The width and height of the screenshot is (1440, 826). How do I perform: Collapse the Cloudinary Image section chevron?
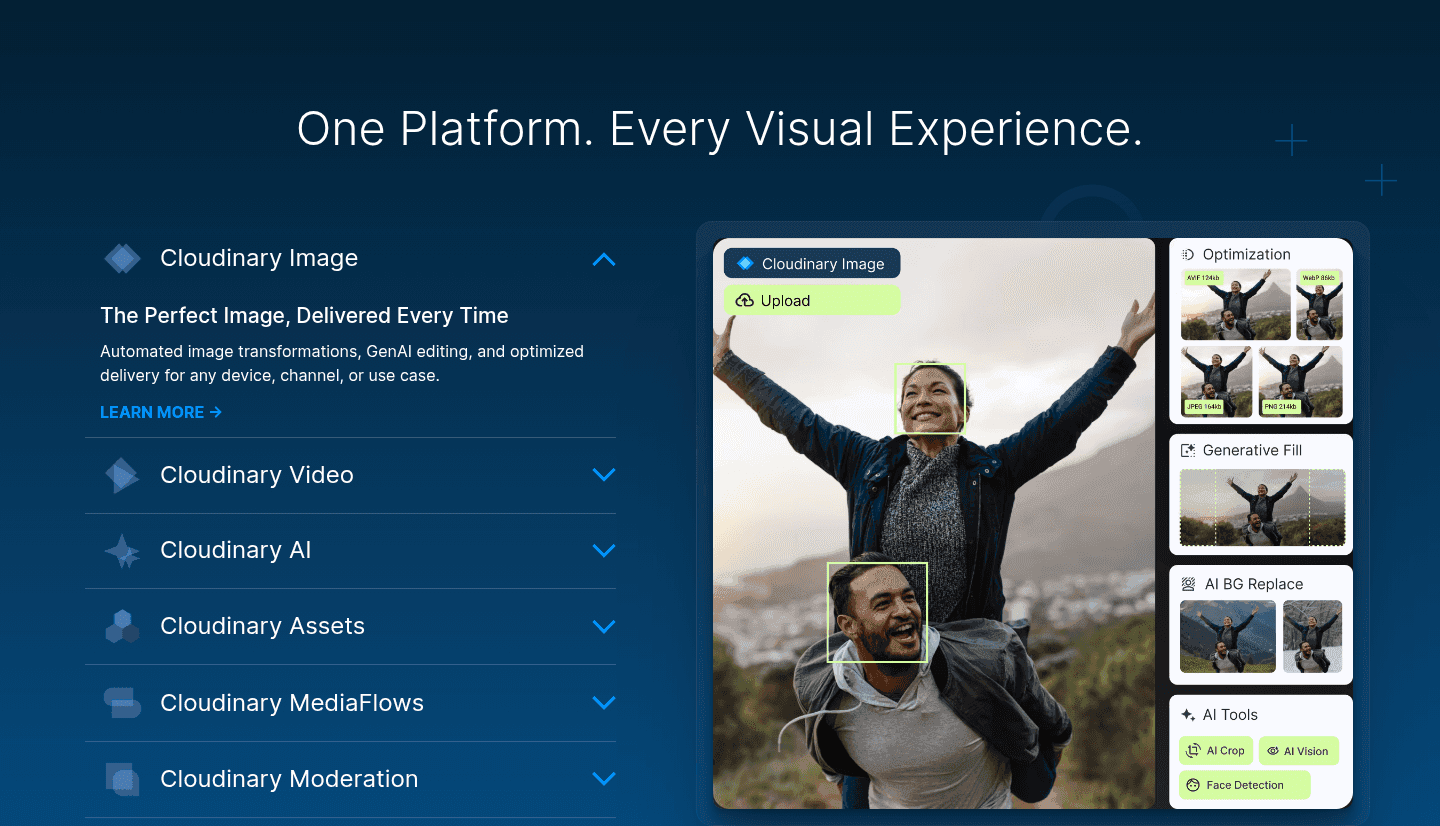click(604, 260)
